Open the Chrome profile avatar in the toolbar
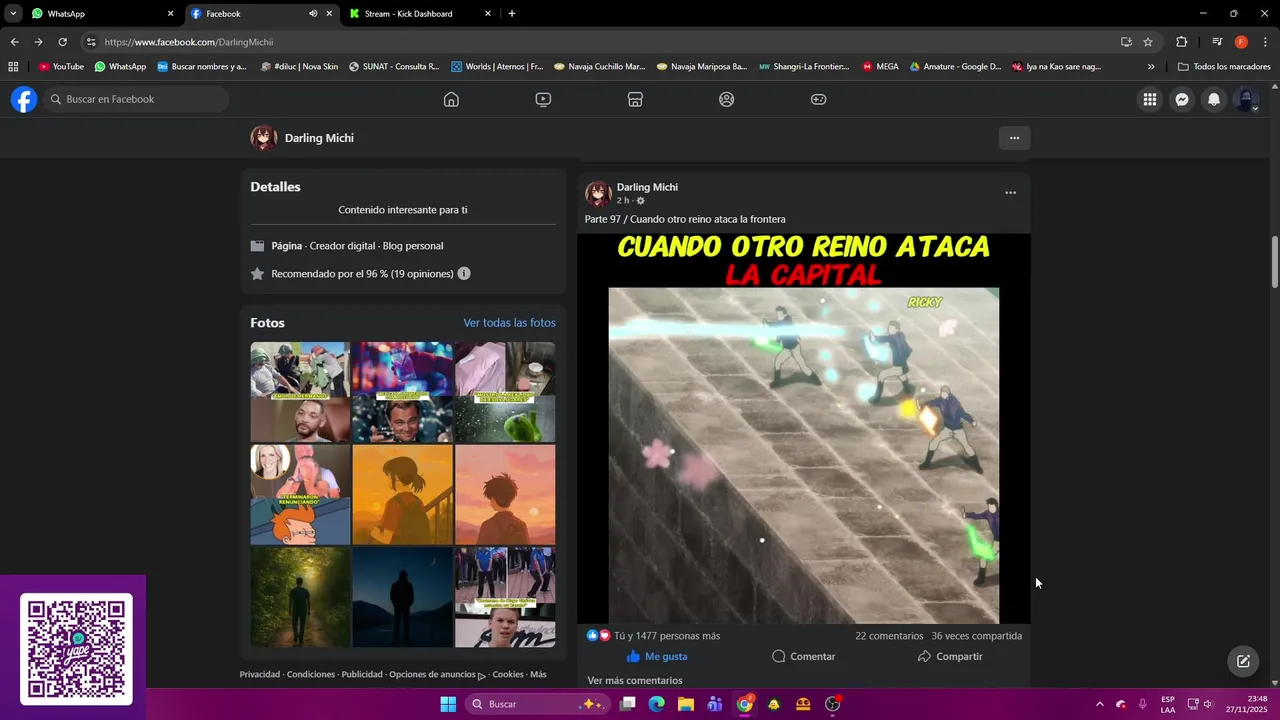1280x720 pixels. click(1241, 42)
